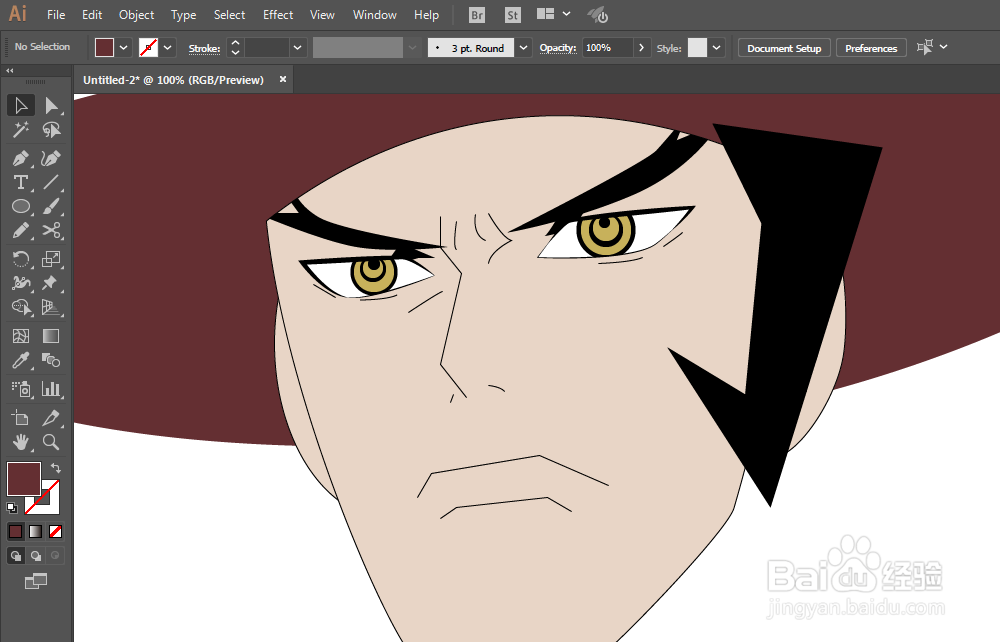Activate the Artboard tool

pyautogui.click(x=20, y=418)
